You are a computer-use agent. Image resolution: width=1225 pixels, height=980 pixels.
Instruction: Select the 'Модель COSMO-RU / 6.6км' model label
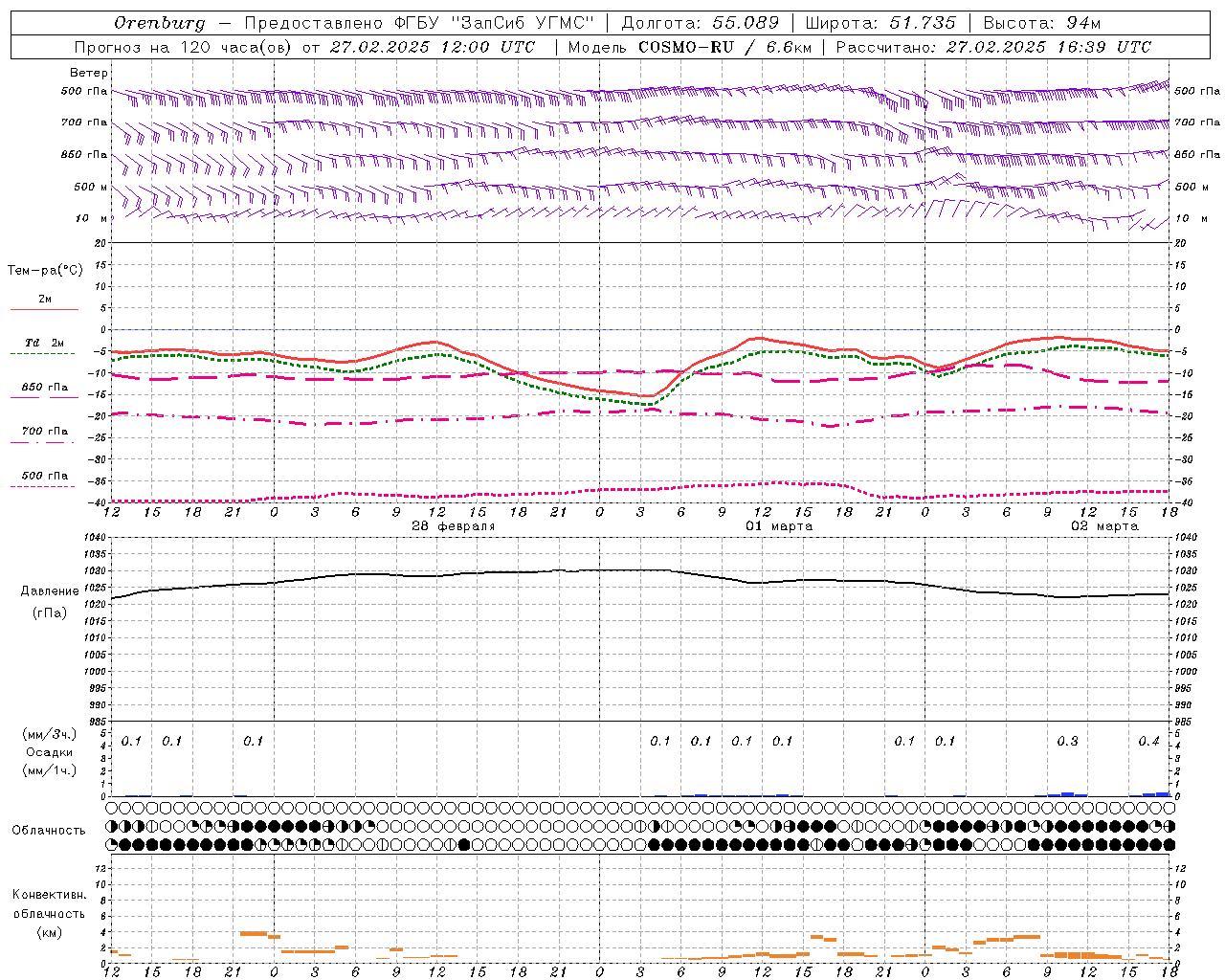689,47
